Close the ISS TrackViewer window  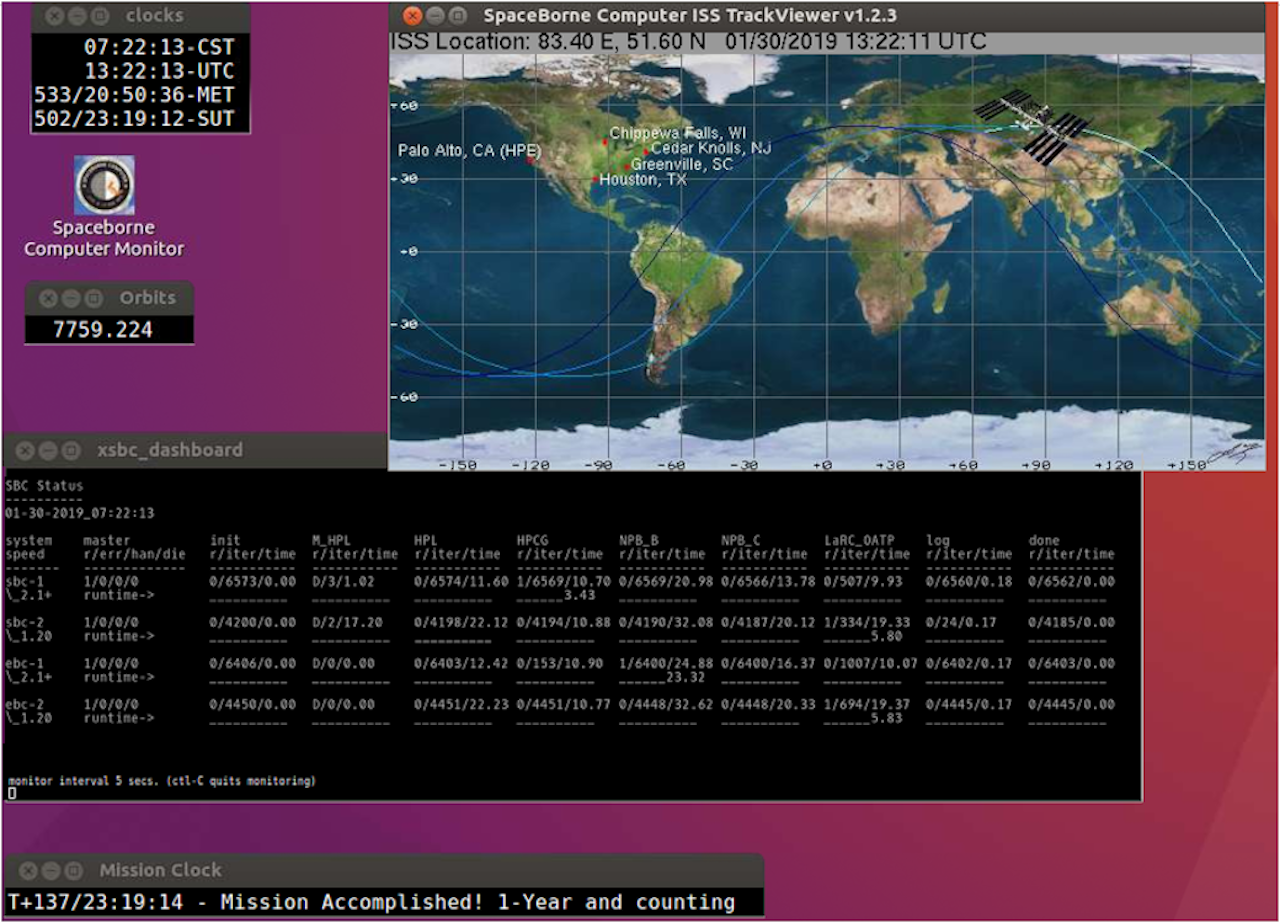411,15
